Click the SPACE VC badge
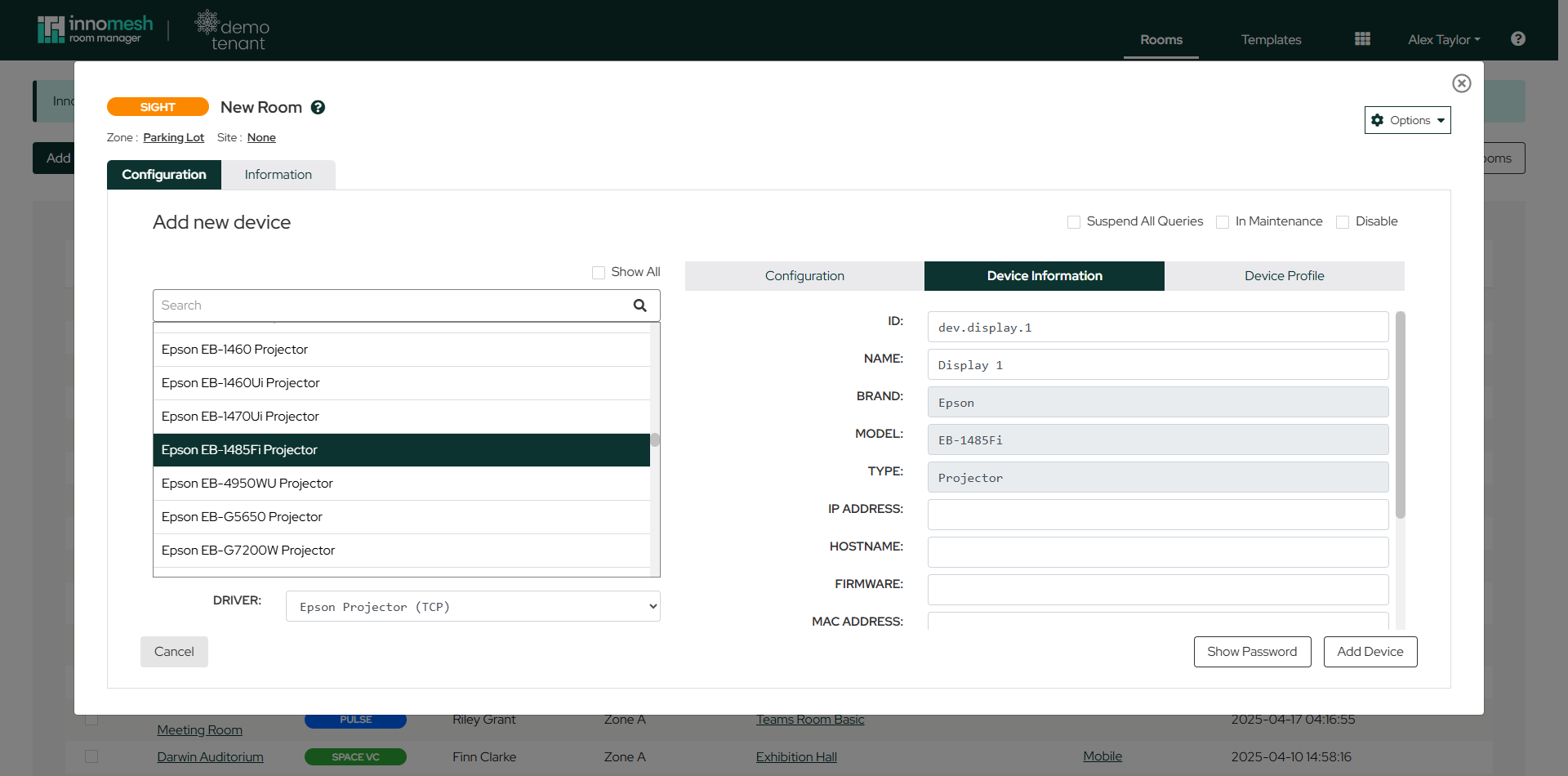The height and width of the screenshot is (776, 1568). (355, 757)
